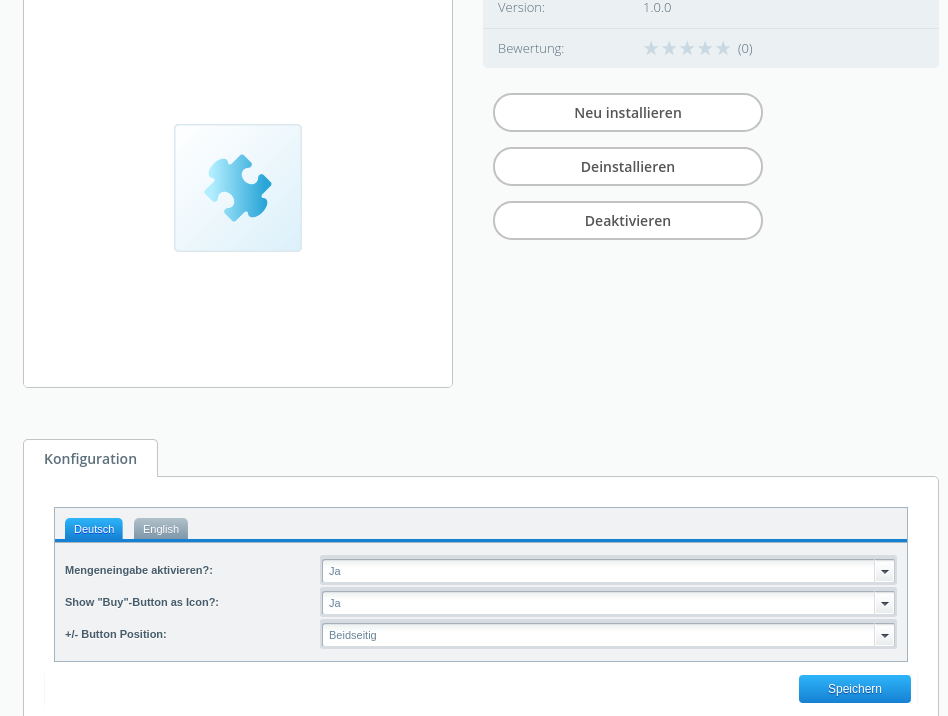Switch to the English language tab
The width and height of the screenshot is (948, 716).
(x=161, y=529)
